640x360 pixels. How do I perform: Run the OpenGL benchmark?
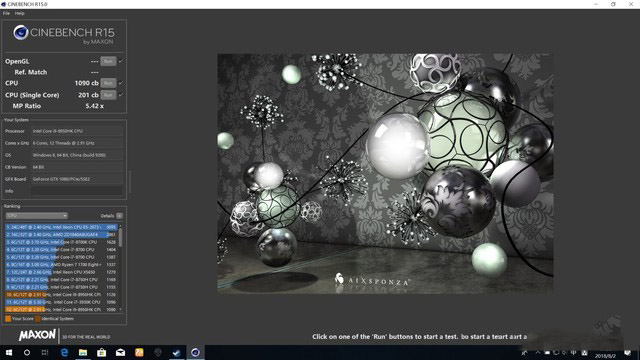(x=108, y=61)
